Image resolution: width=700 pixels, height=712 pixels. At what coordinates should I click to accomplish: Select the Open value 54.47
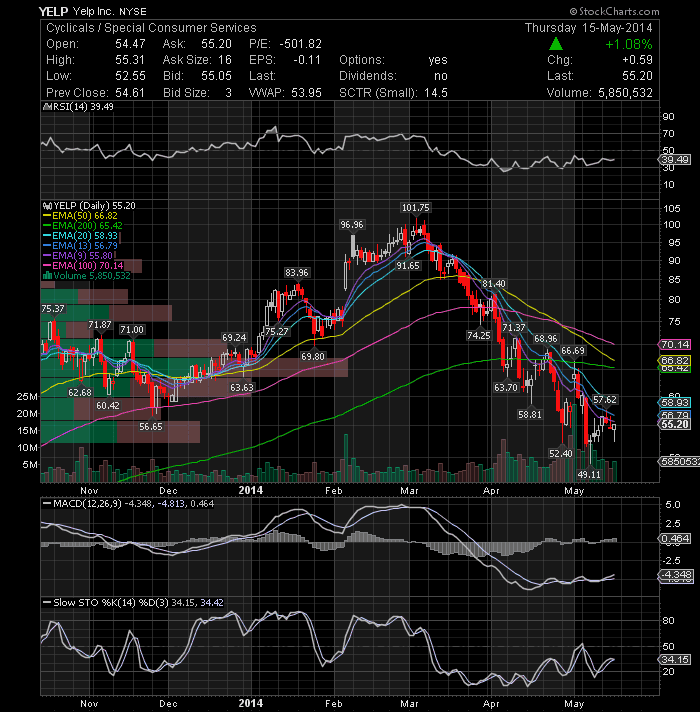point(130,44)
